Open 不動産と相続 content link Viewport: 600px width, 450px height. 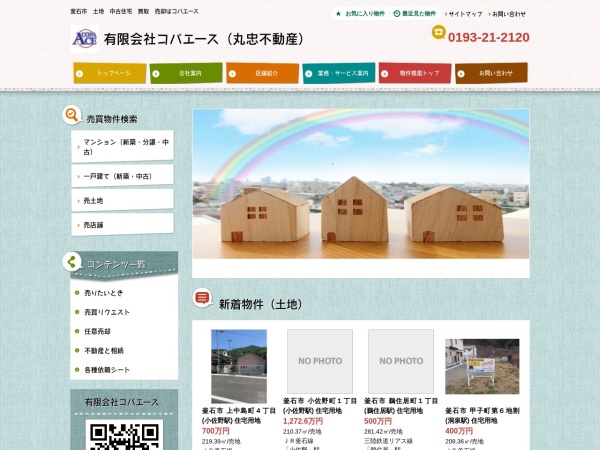(104, 351)
